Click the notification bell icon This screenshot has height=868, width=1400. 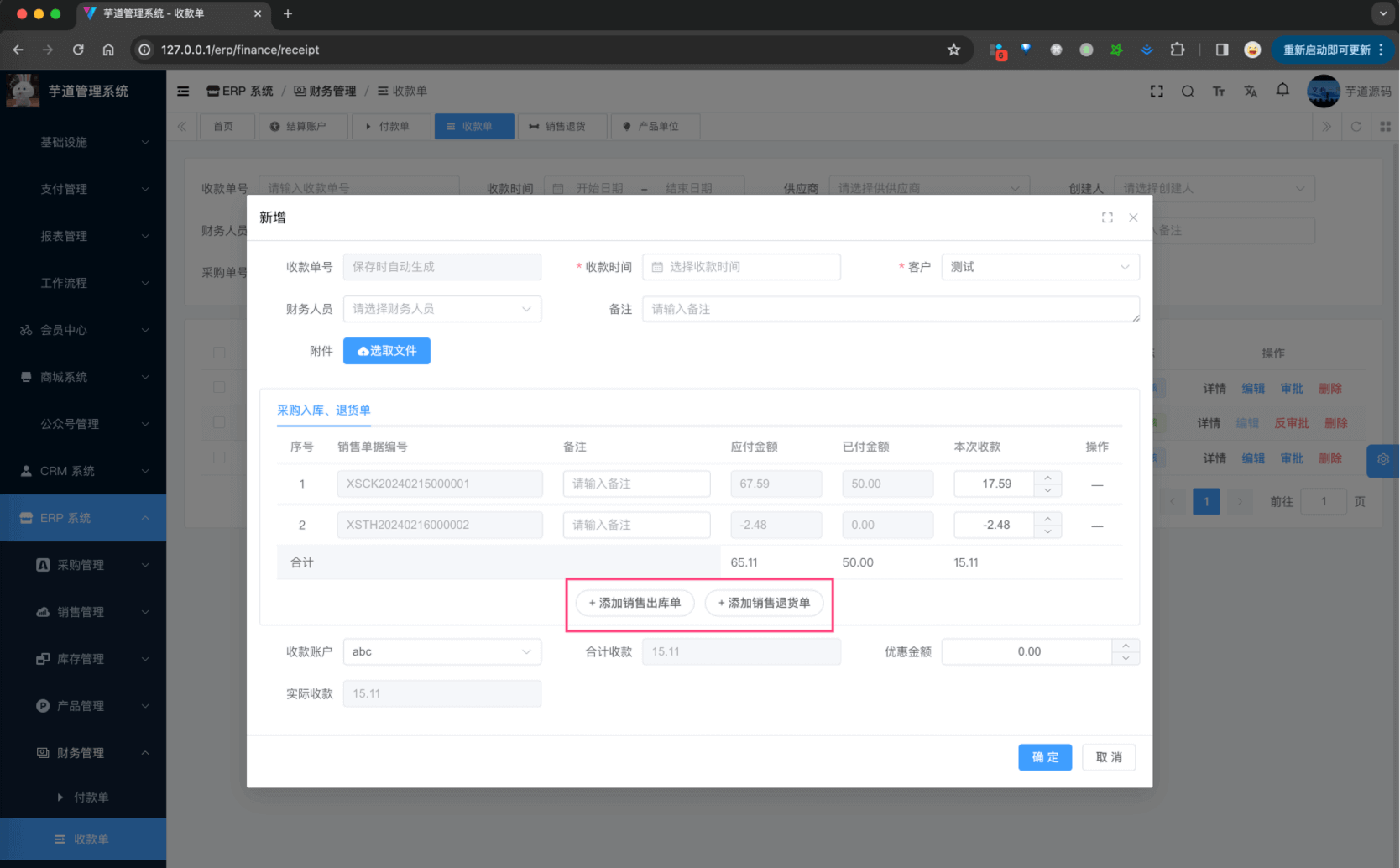[1282, 90]
